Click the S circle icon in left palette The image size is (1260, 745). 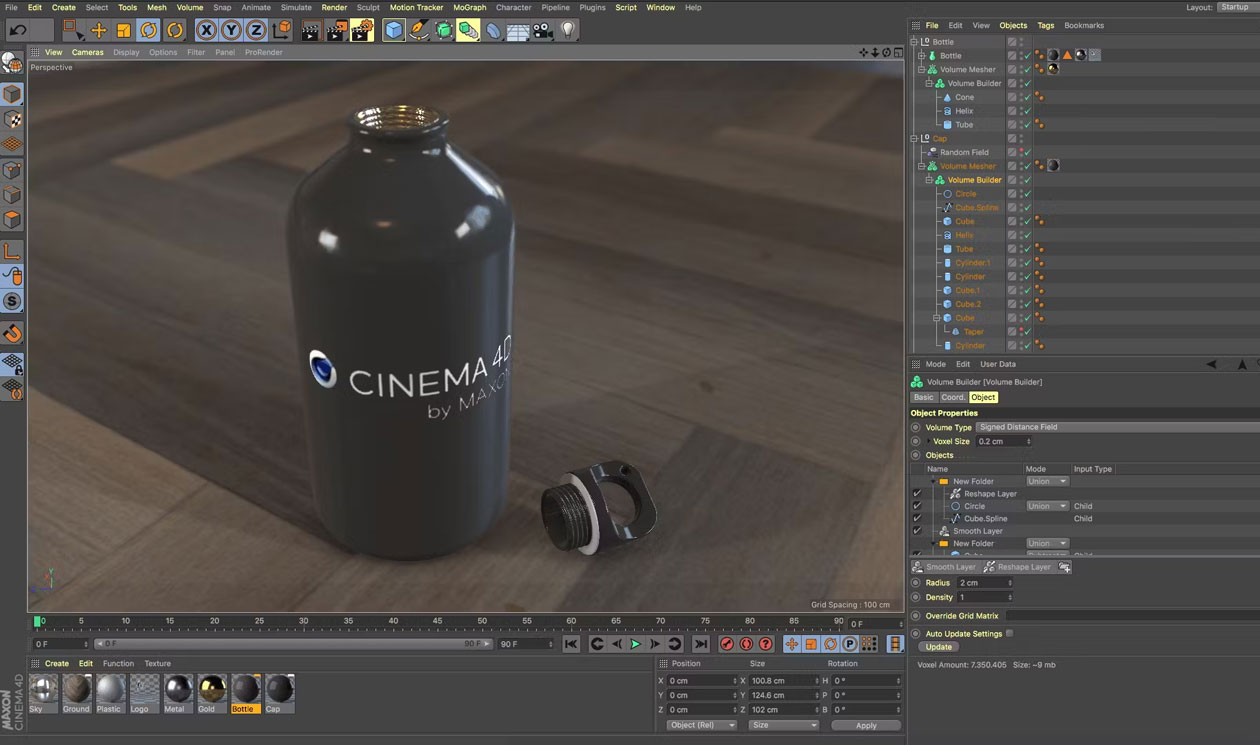(12, 301)
